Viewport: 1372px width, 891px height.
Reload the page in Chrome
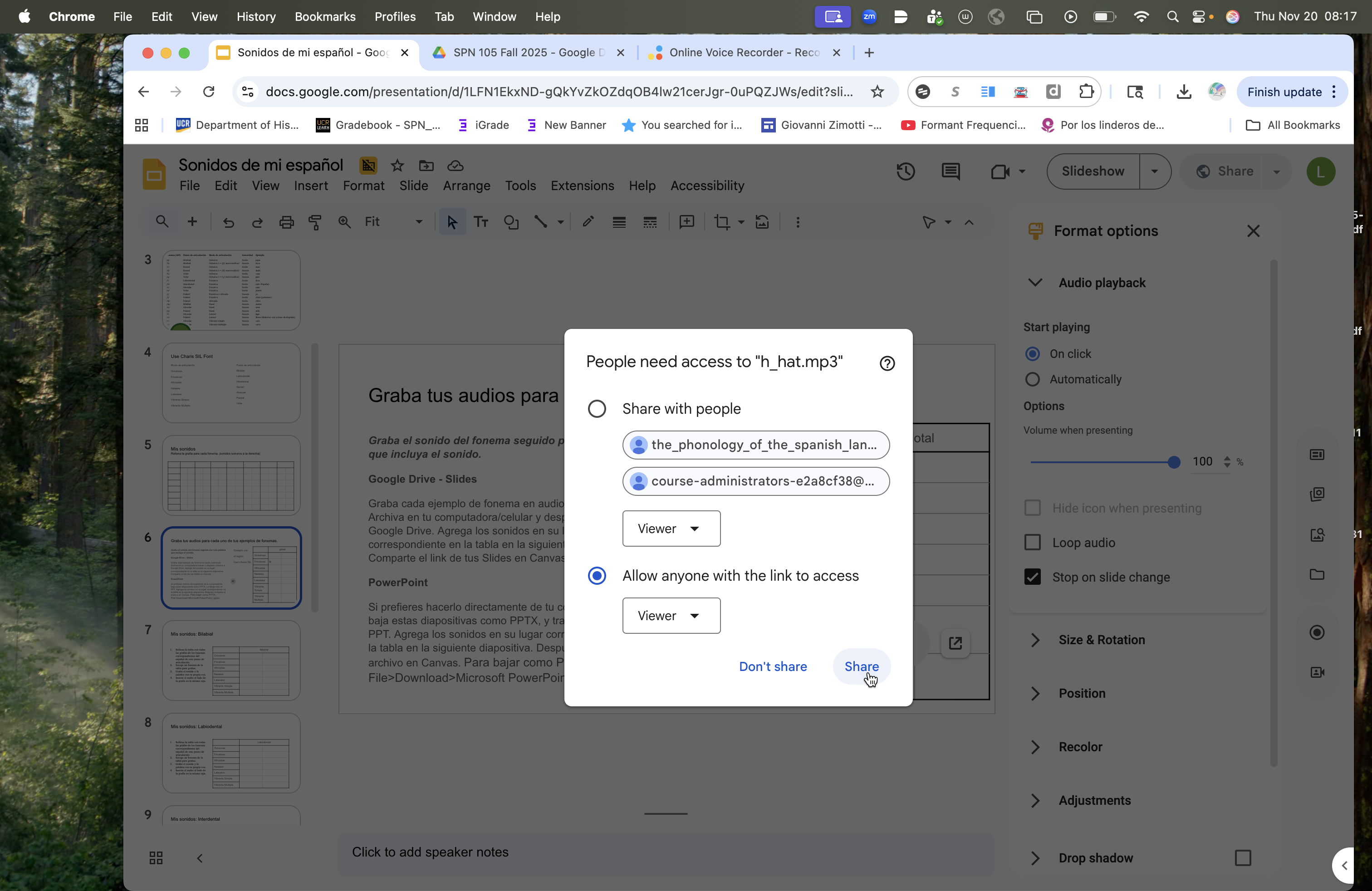(x=209, y=92)
